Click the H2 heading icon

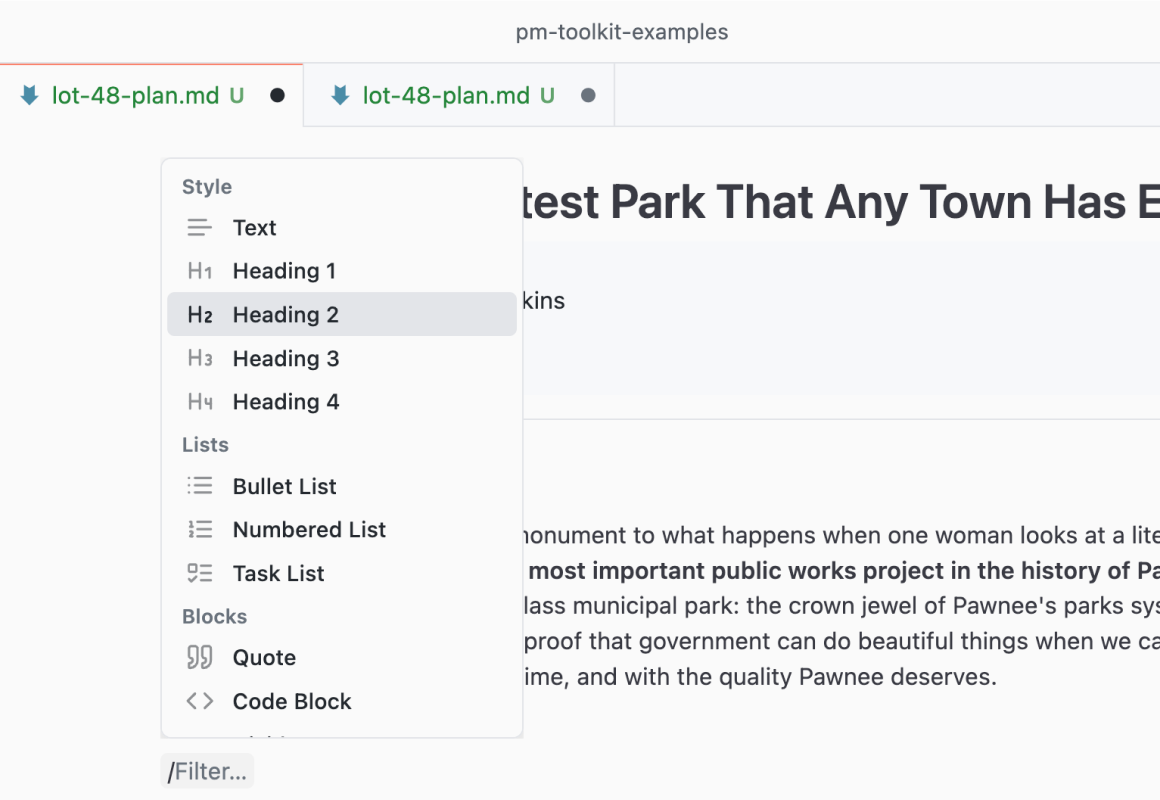tap(200, 315)
